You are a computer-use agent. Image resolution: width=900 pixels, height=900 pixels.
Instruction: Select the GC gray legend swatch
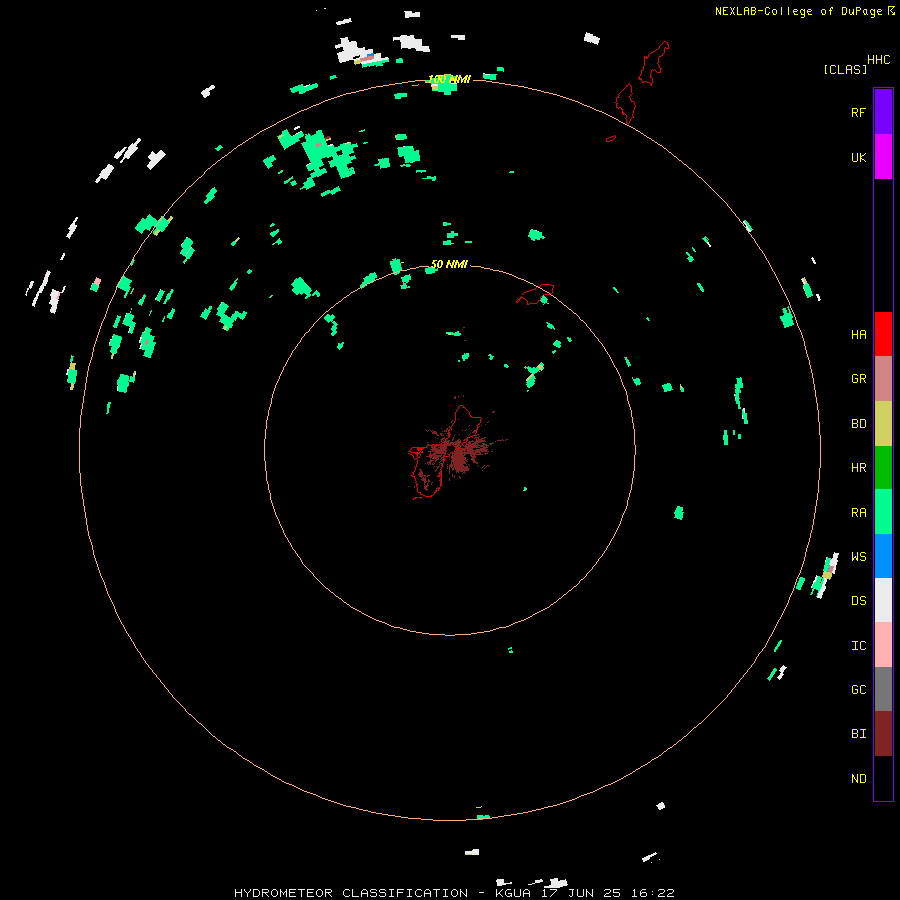click(883, 689)
